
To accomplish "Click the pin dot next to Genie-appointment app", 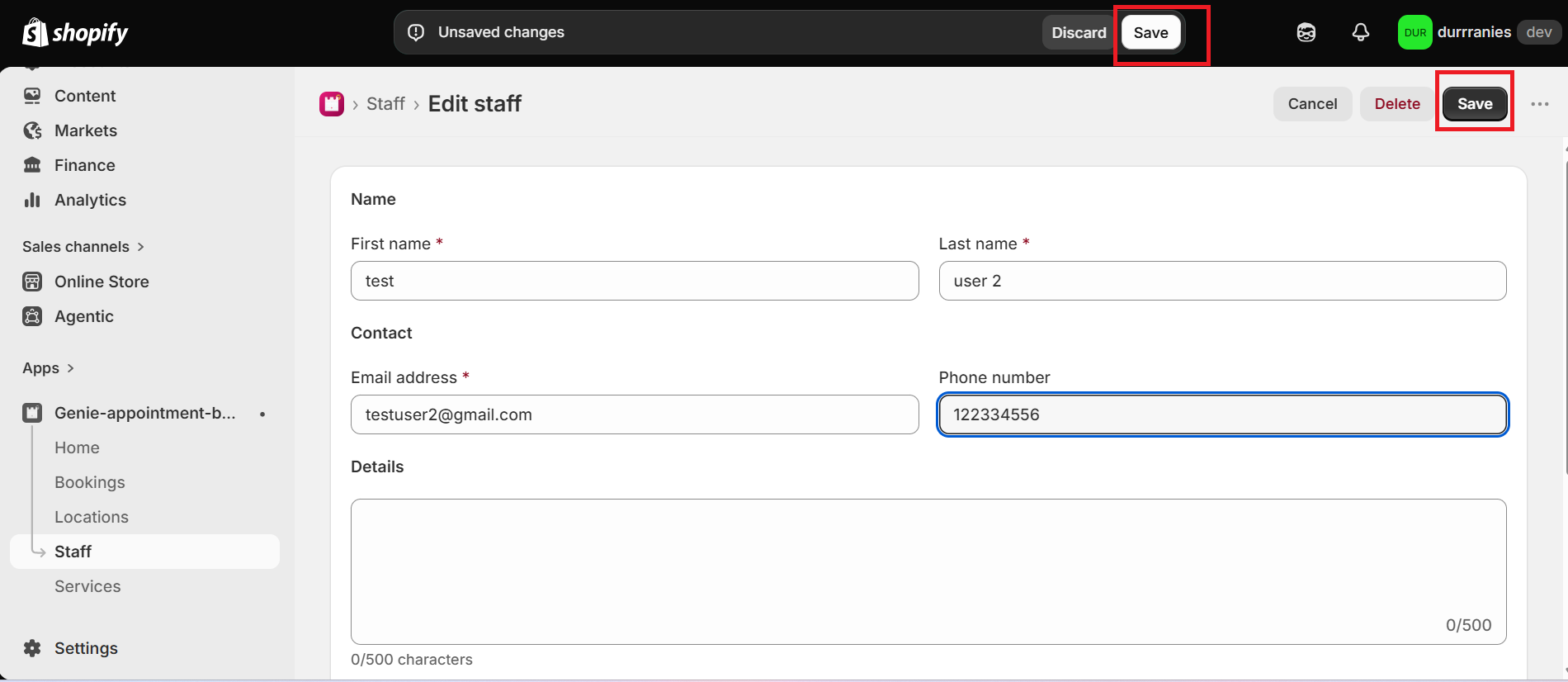I will tap(262, 414).
